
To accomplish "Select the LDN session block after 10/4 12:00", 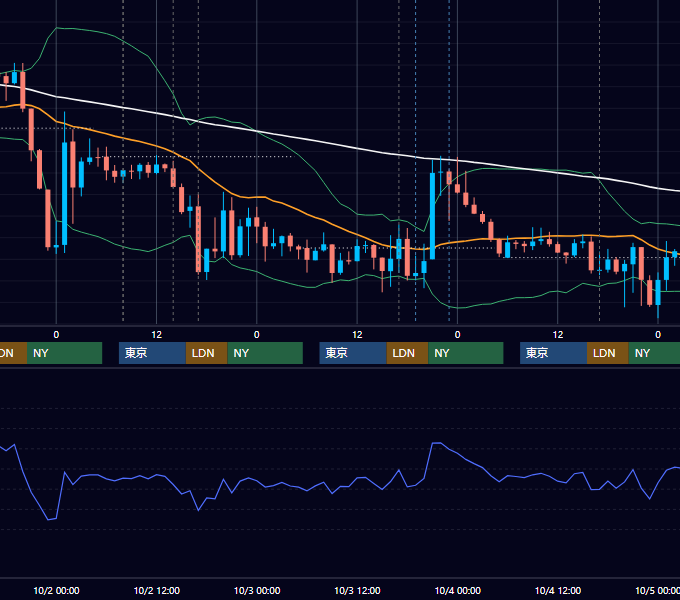I will 608,353.
